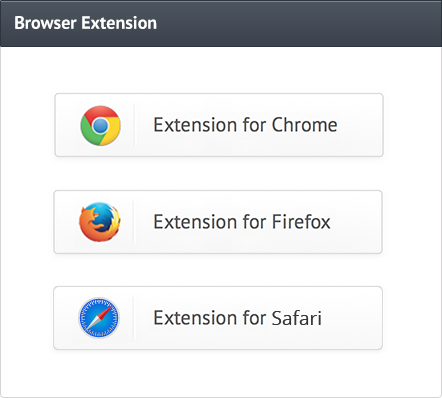Open the Extension for Firefox button

(x=218, y=222)
